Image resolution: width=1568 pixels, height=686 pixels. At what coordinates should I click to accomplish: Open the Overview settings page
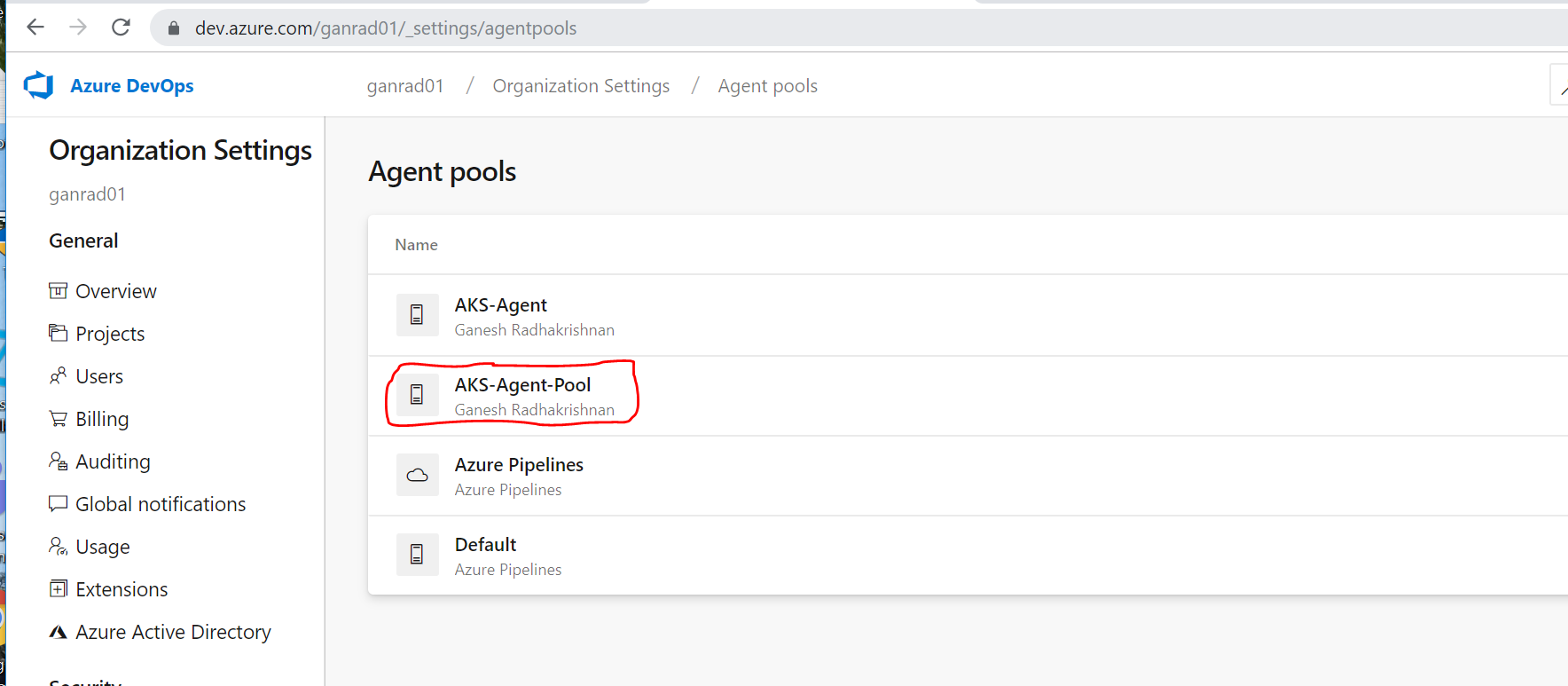pyautogui.click(x=116, y=291)
